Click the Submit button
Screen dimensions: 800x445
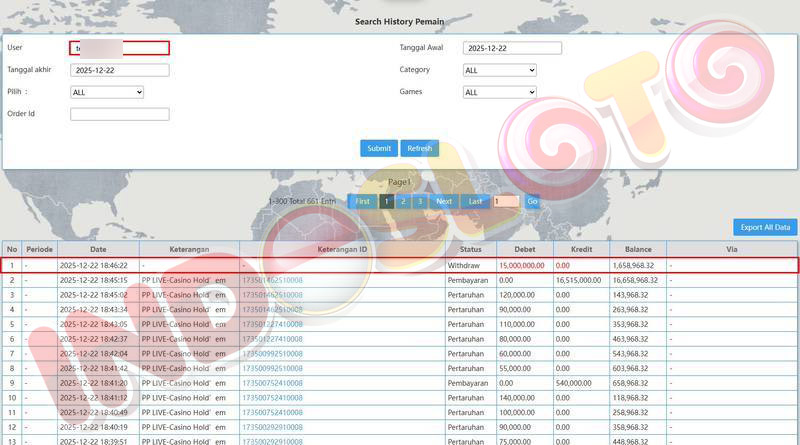point(379,148)
